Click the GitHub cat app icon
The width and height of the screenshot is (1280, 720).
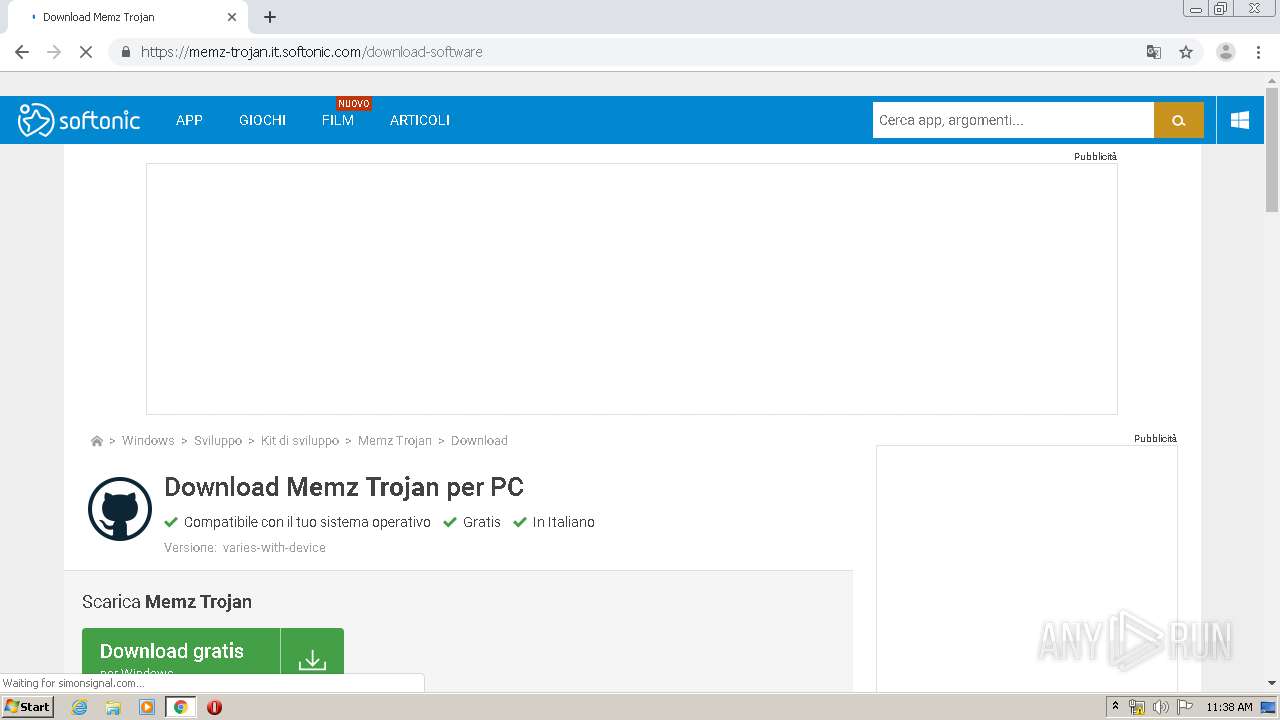pos(120,509)
